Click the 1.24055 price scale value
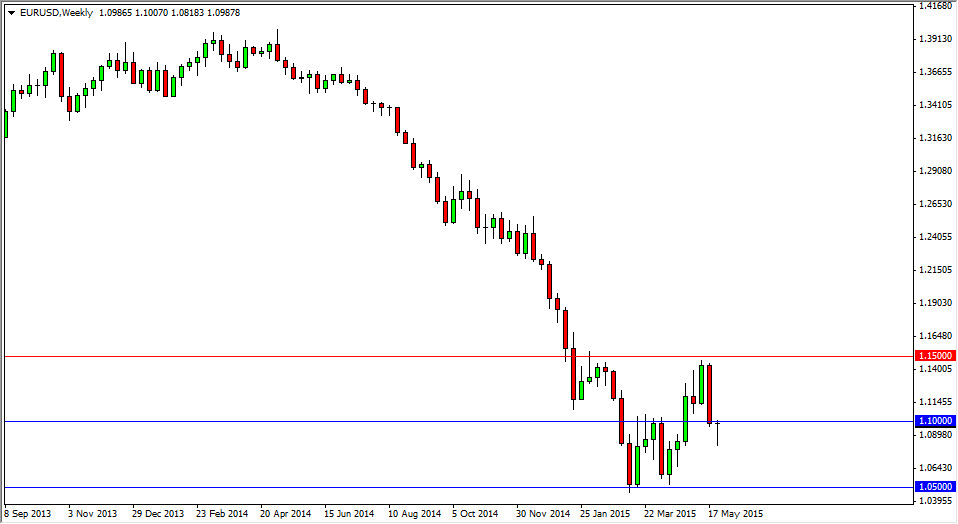 point(935,237)
